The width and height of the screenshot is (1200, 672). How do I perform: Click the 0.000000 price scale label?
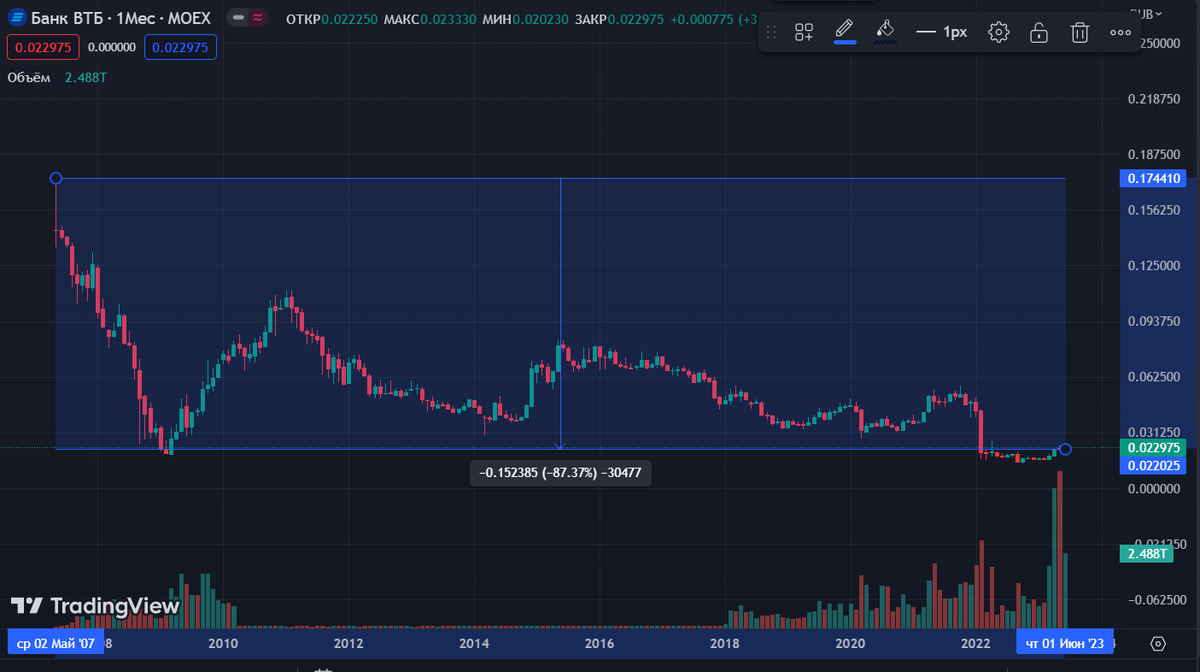pyautogui.click(x=1152, y=488)
